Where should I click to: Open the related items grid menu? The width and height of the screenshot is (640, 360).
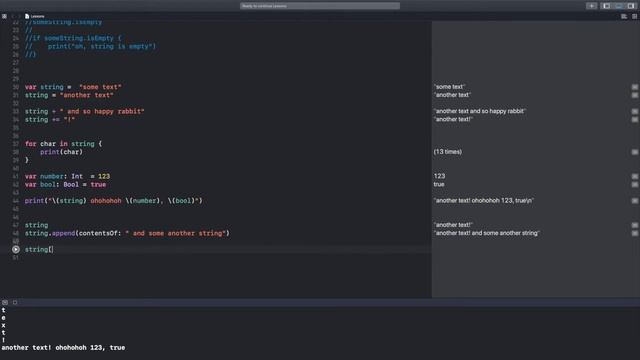[x=4, y=16]
